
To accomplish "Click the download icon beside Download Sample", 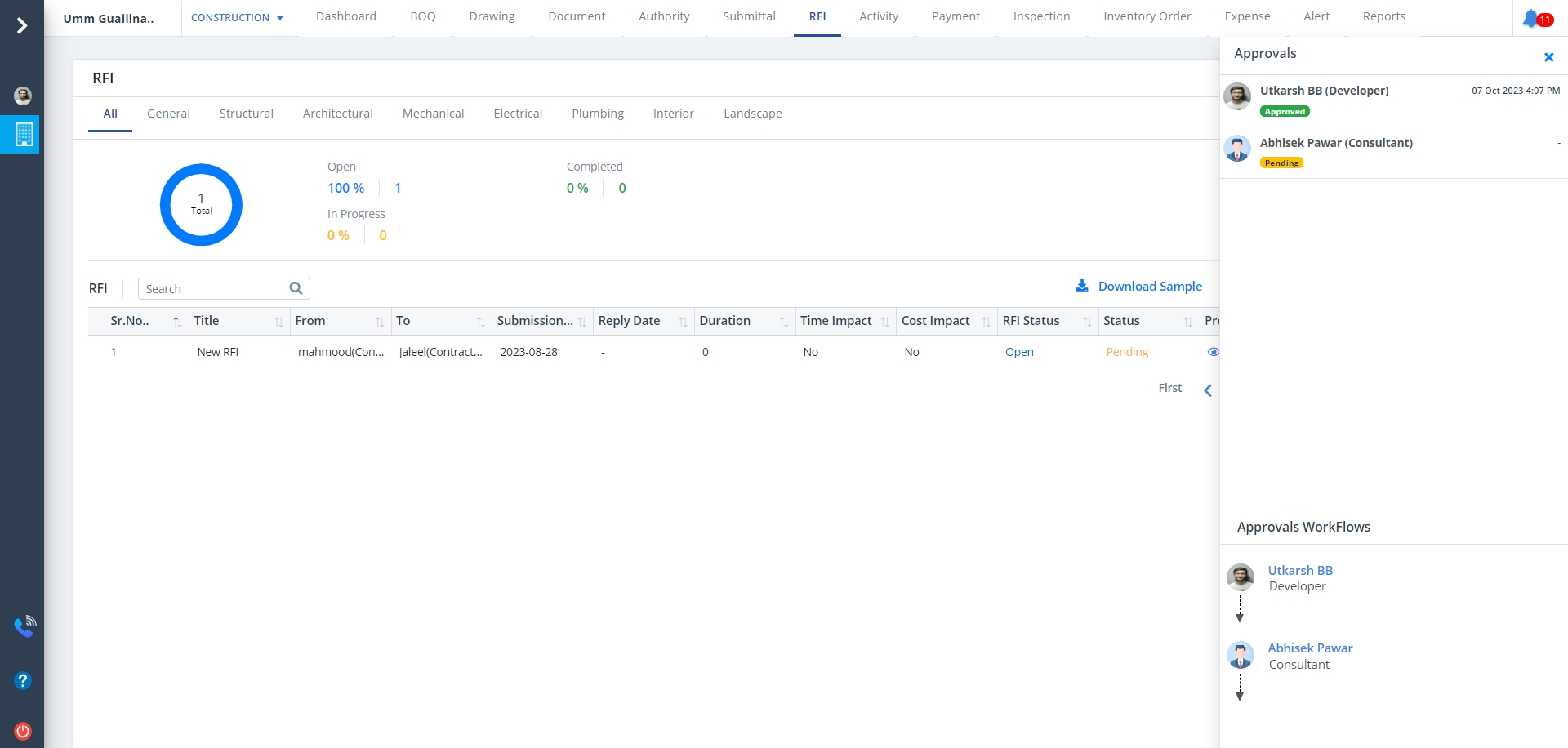I will (1082, 286).
